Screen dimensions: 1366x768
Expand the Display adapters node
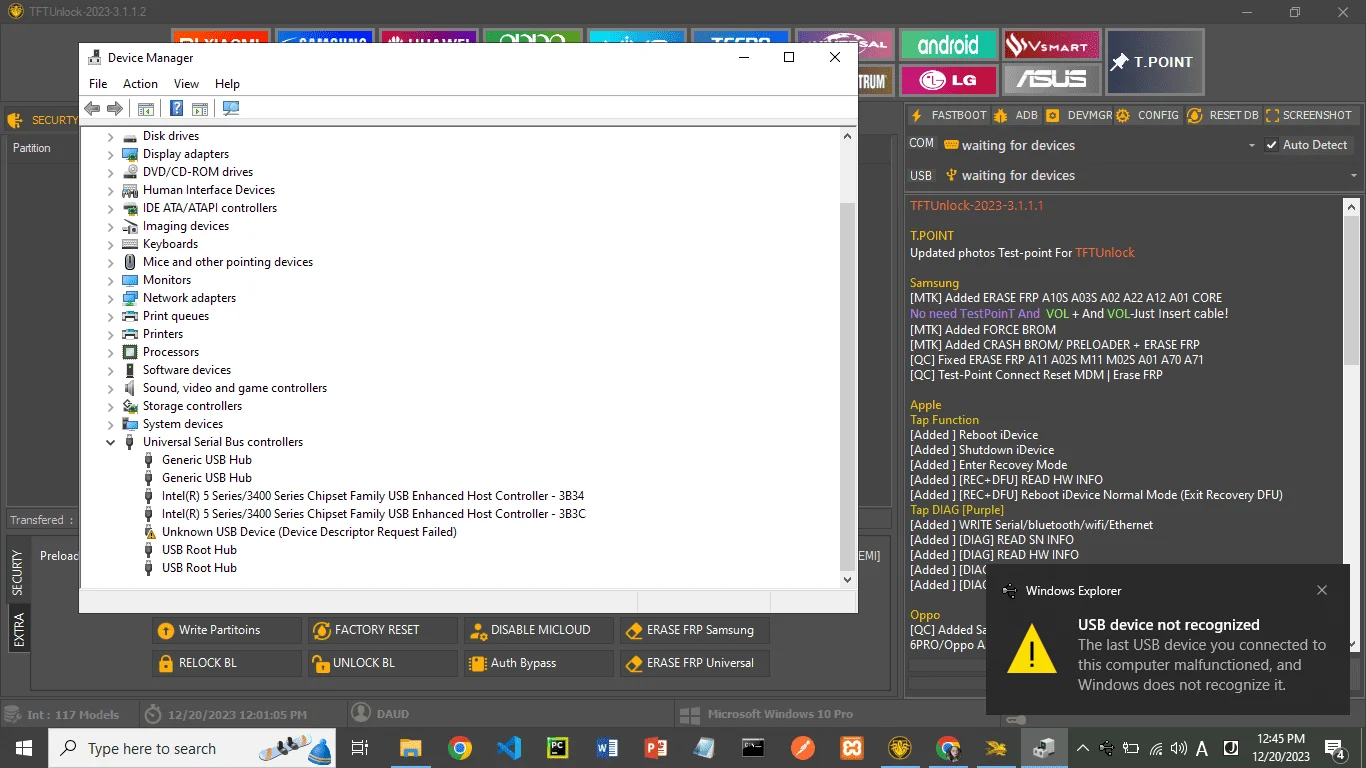coord(110,154)
